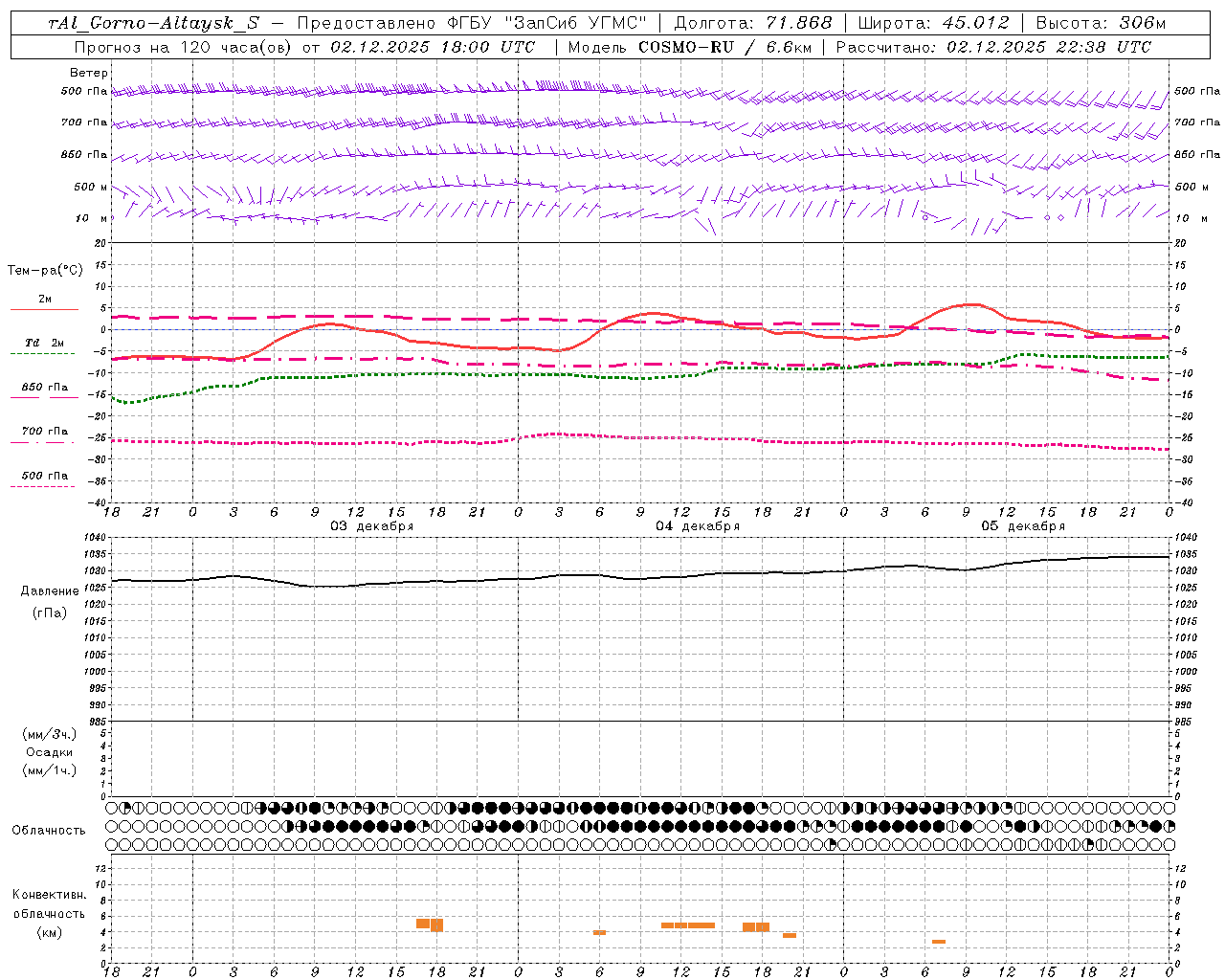This screenshot has height=980, width=1225.
Task: Click the 700 гПа temperature legend entry
Action: click(45, 432)
